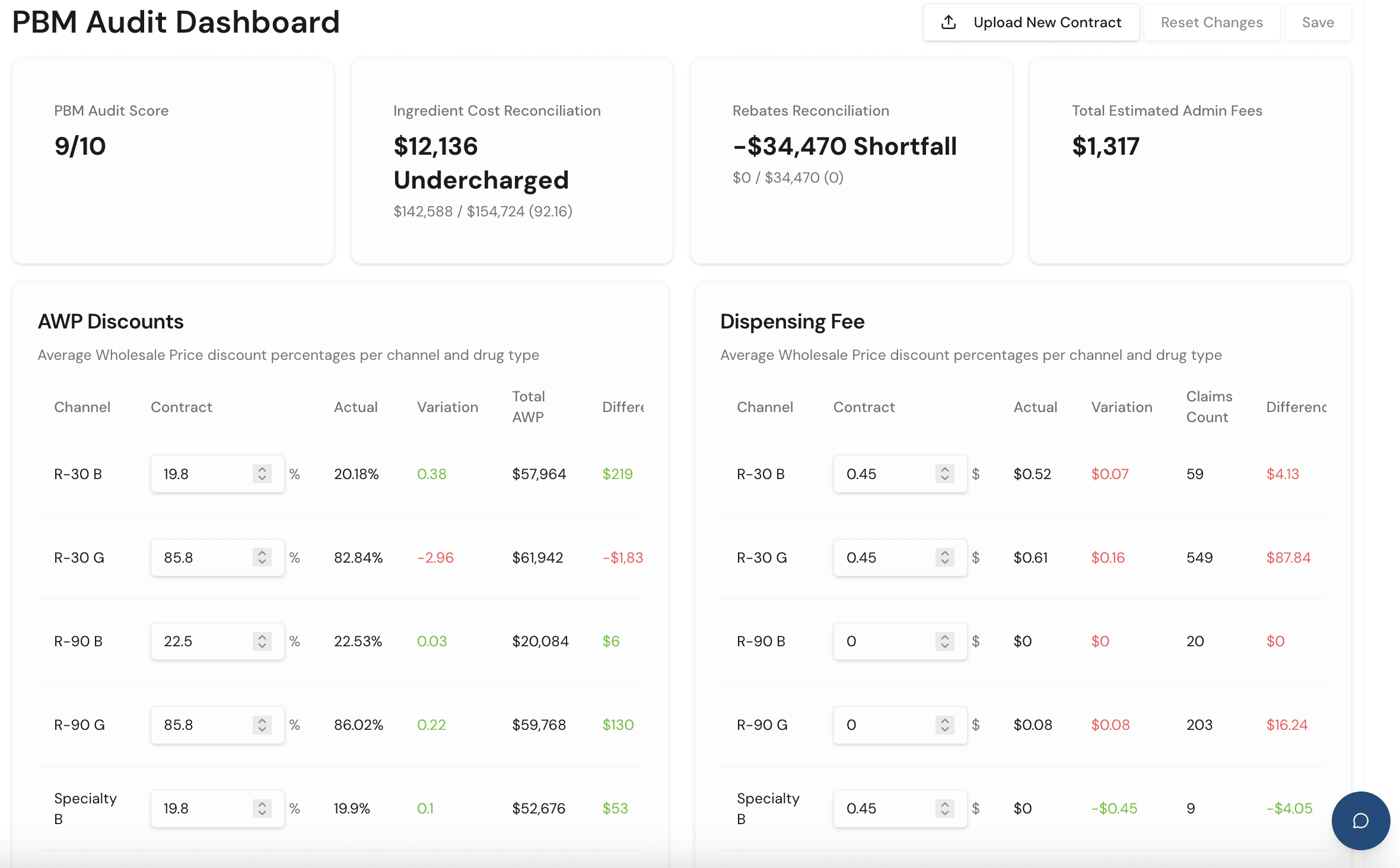Image resolution: width=1400 pixels, height=868 pixels.
Task: Click the 20.18% actual value
Action: (357, 474)
